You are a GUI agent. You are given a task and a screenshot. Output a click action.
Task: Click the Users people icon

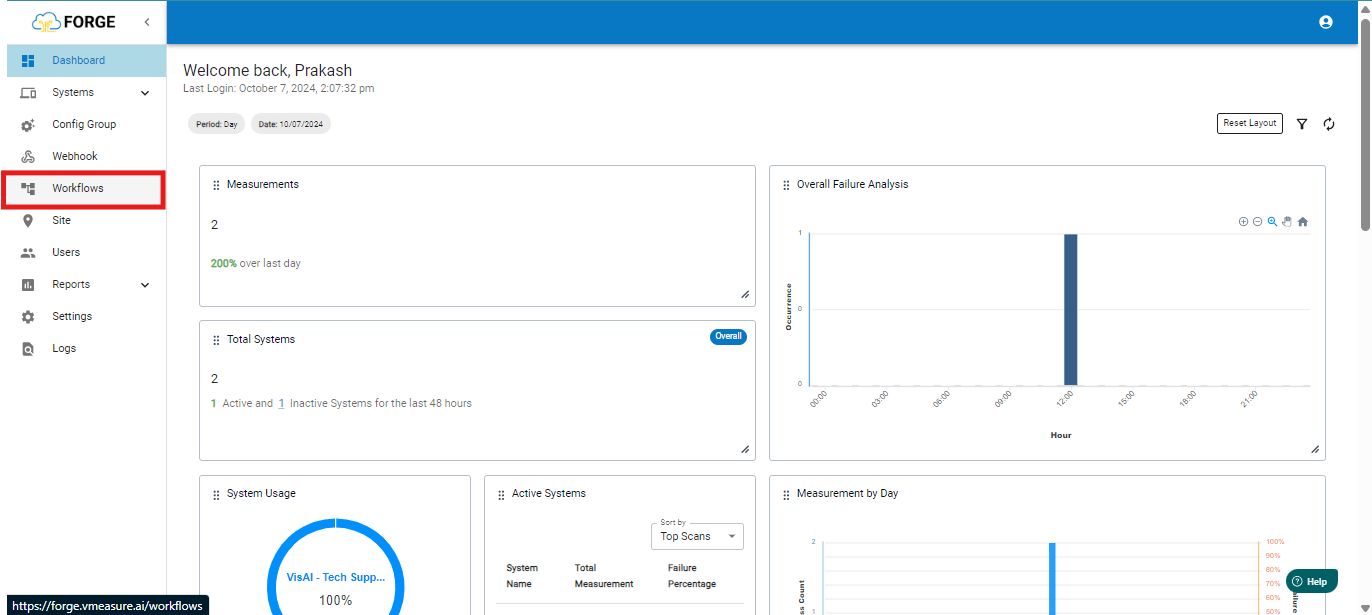tap(28, 253)
